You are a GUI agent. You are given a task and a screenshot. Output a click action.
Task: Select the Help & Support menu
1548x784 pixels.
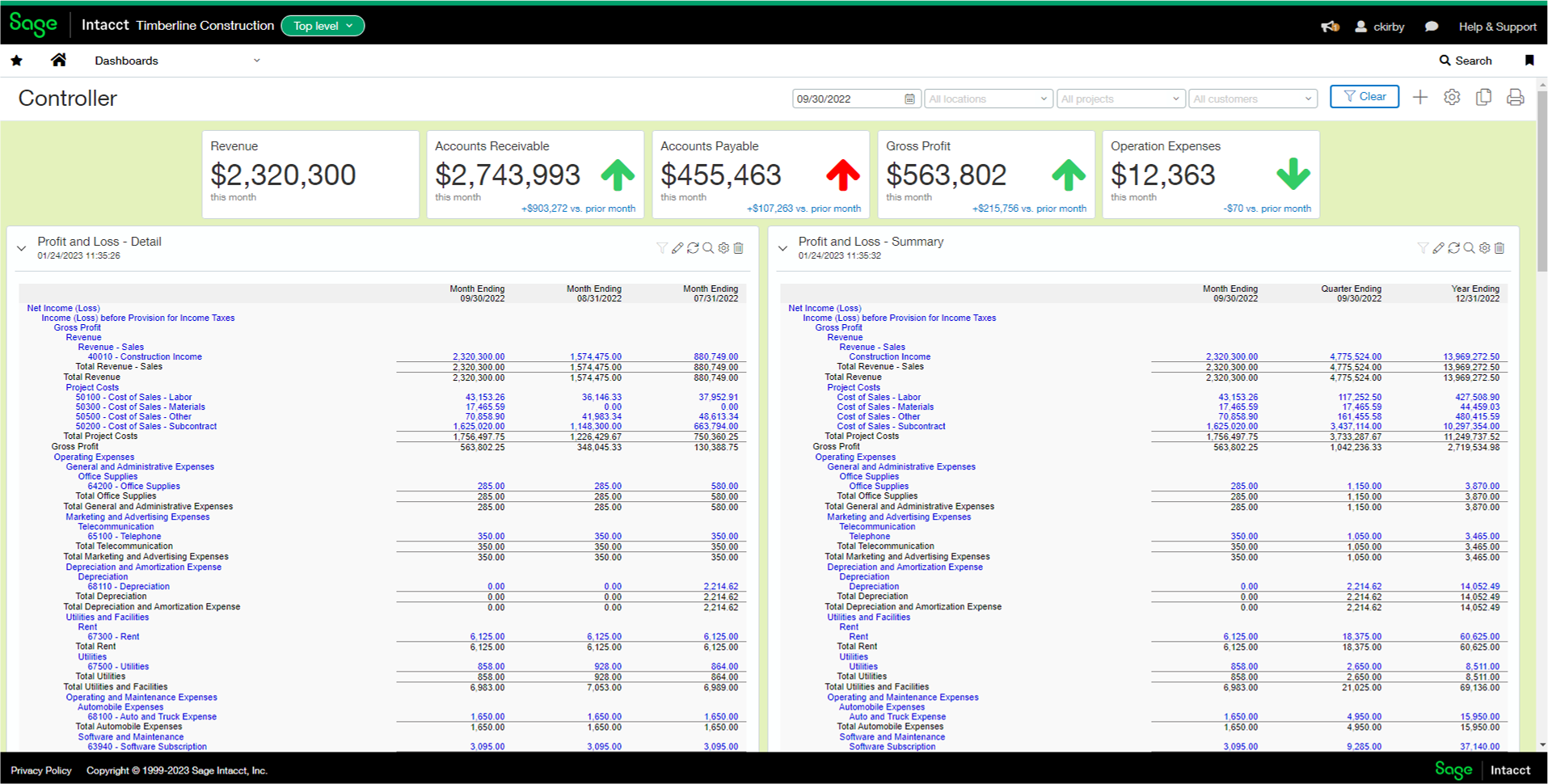pos(1496,26)
